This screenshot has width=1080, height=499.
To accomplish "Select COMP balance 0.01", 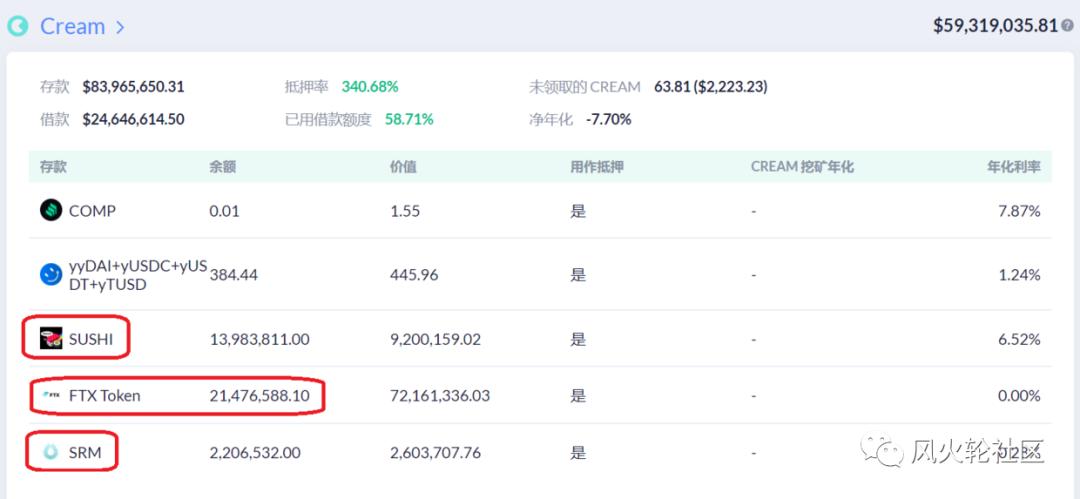I will [x=225, y=211].
